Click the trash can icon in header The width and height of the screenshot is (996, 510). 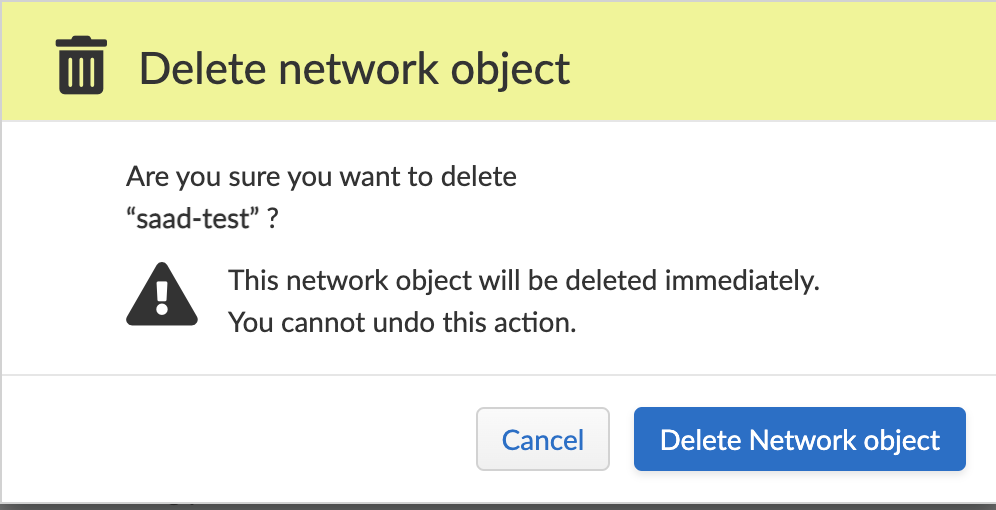pos(81,65)
